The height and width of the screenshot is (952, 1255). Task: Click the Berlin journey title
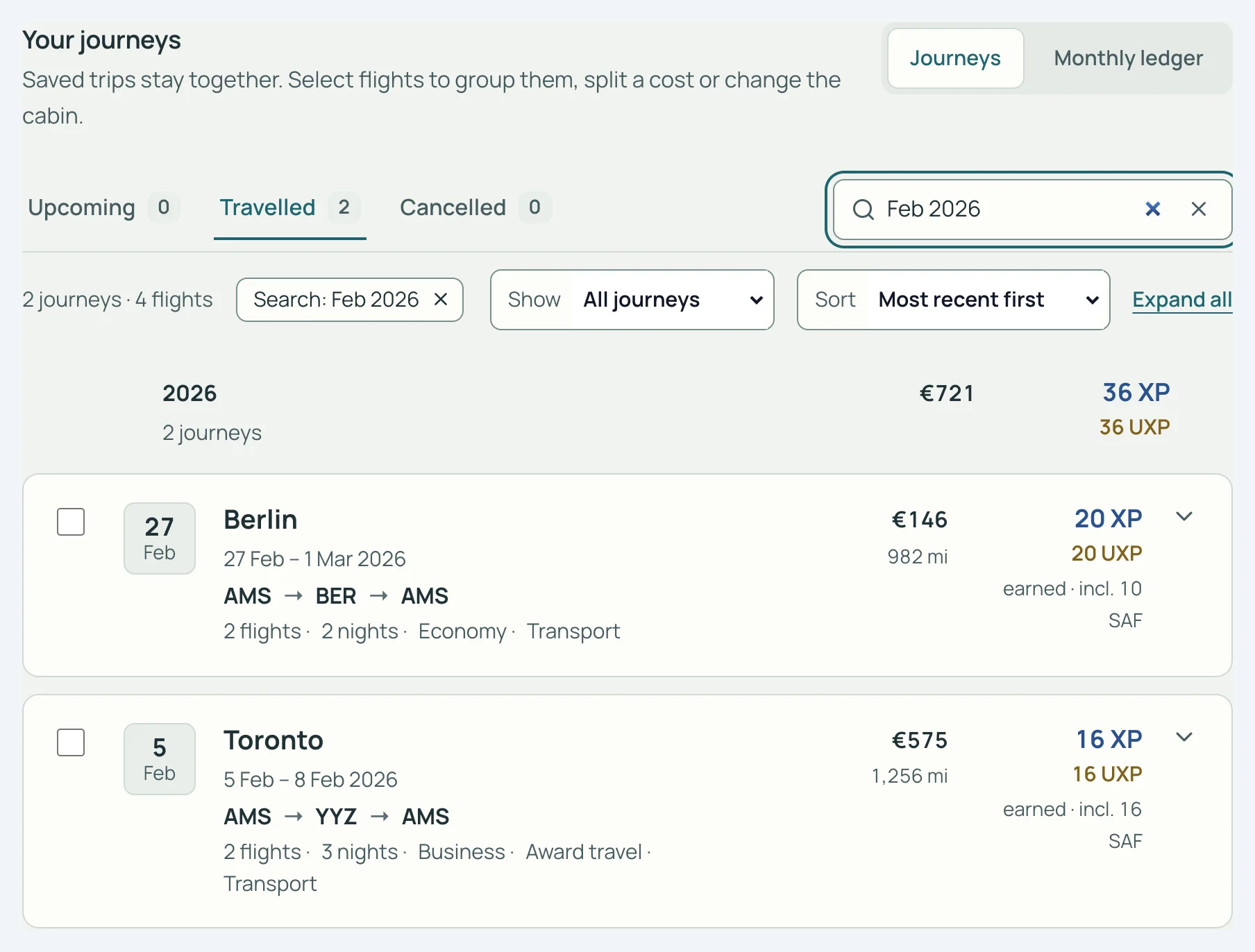coord(260,520)
